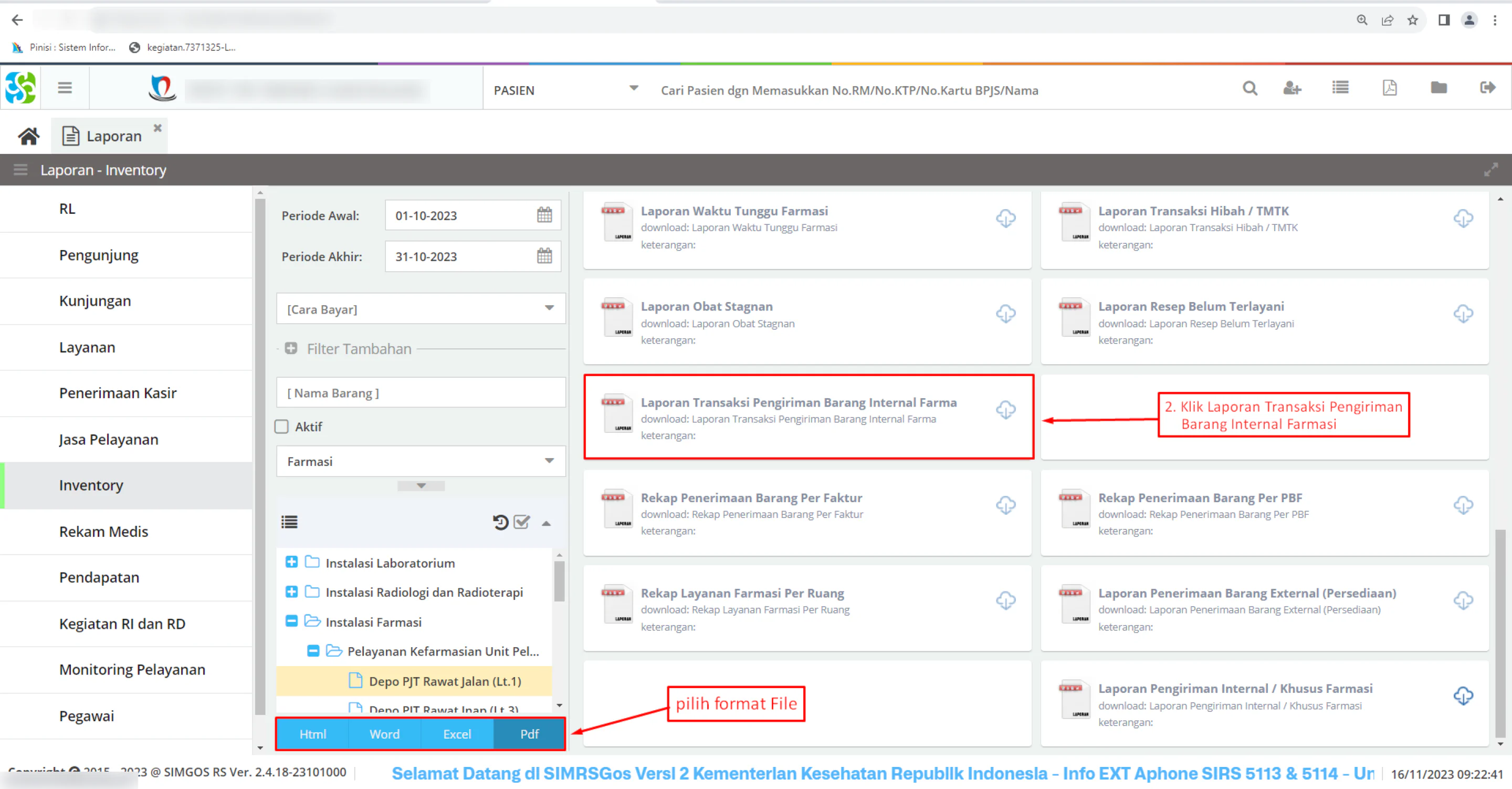Open Periode Akhir calendar picker
1512x789 pixels.
545,256
